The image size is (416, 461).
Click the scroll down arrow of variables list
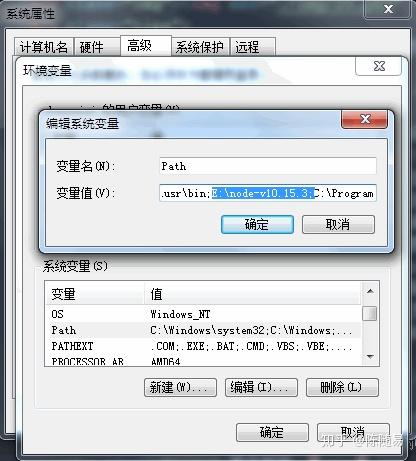(370, 357)
